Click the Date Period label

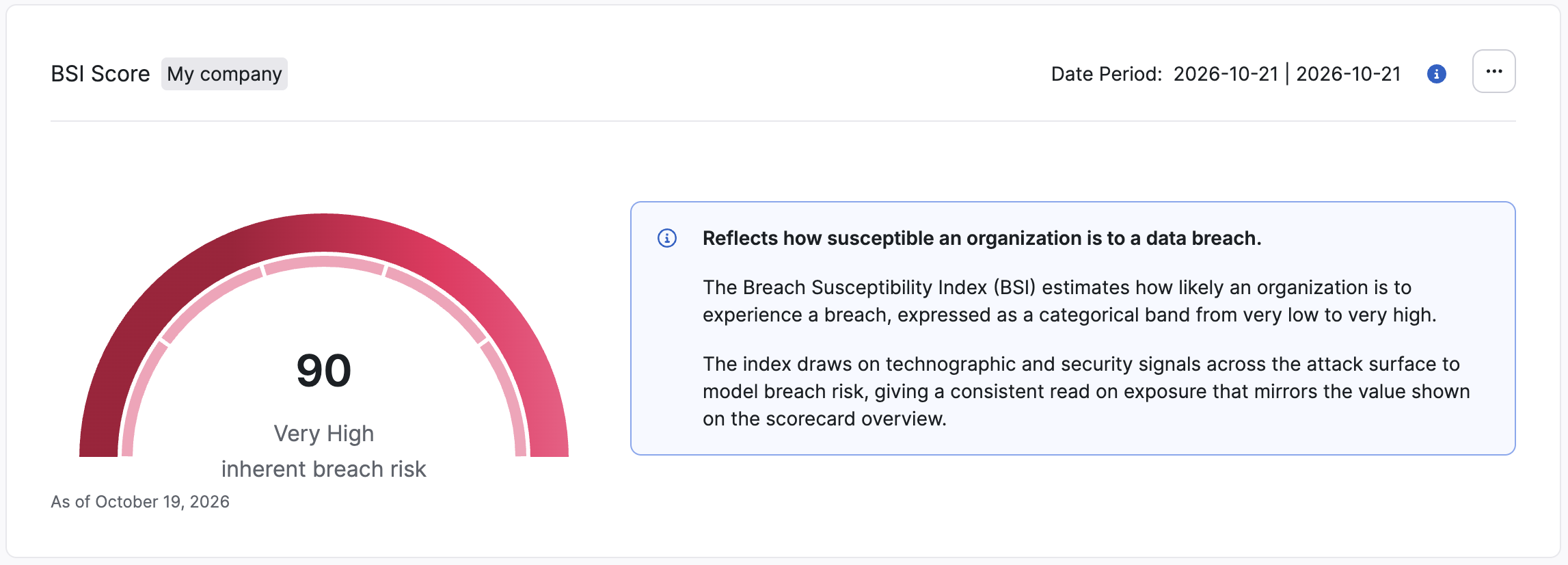click(x=1107, y=74)
